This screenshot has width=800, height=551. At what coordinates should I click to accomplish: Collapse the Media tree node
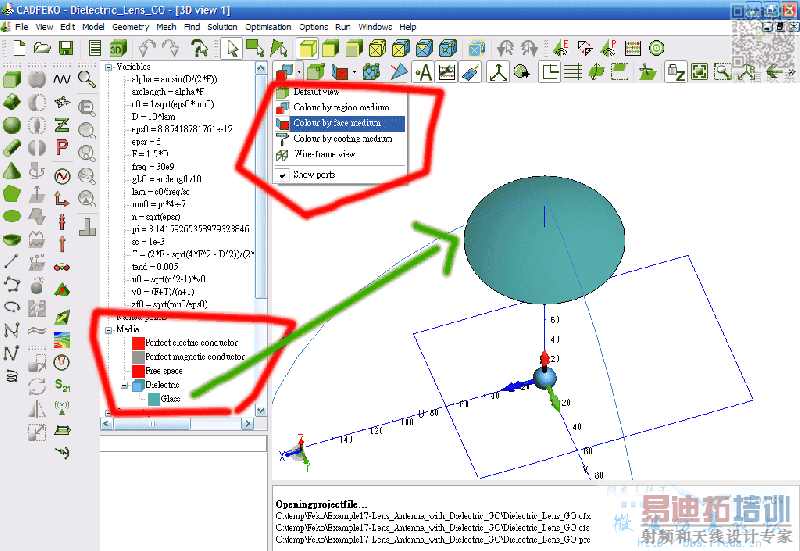pos(109,330)
